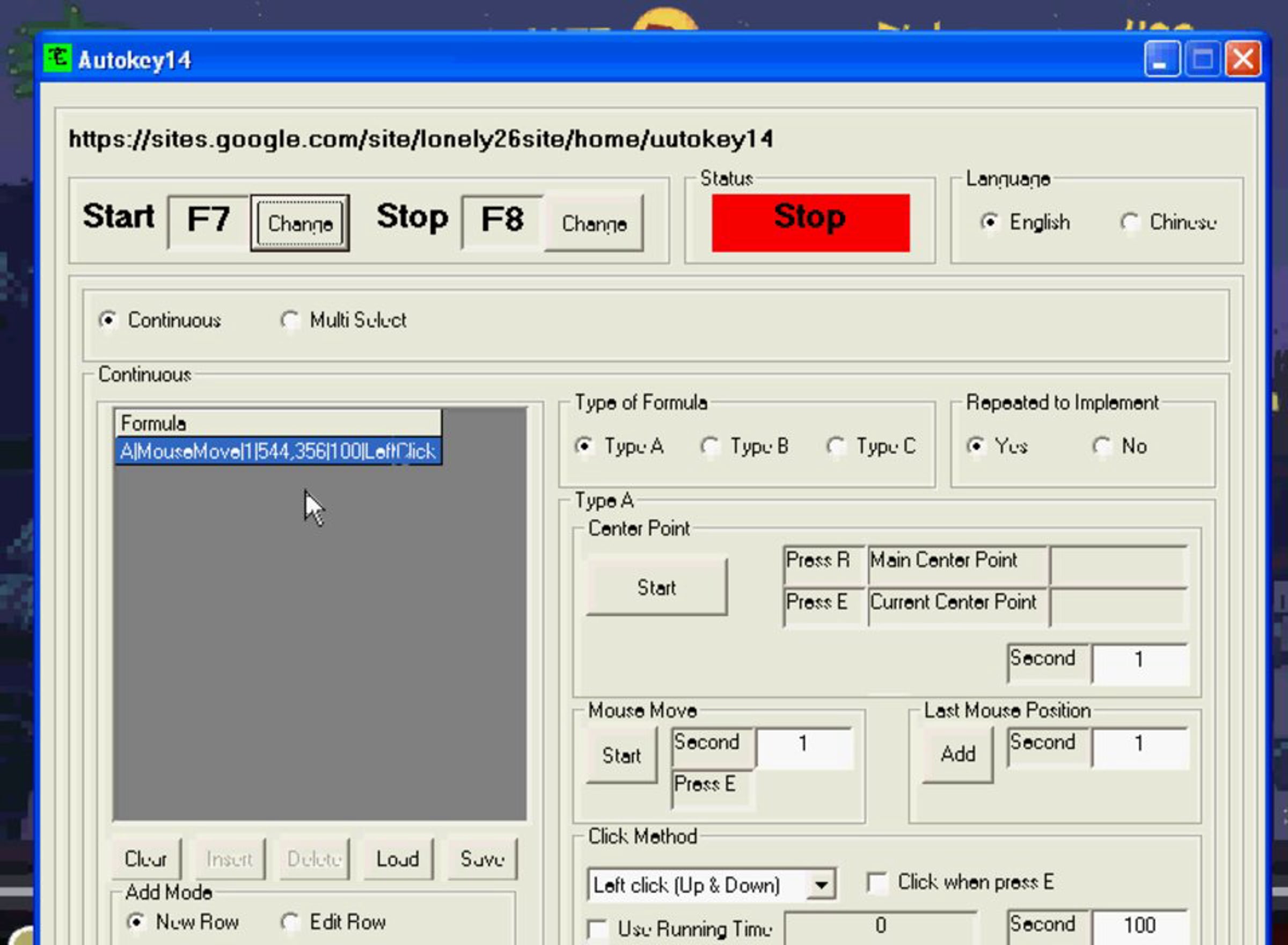Viewport: 1288px width, 945px height.
Task: Choose Type C formula option
Action: coord(836,446)
